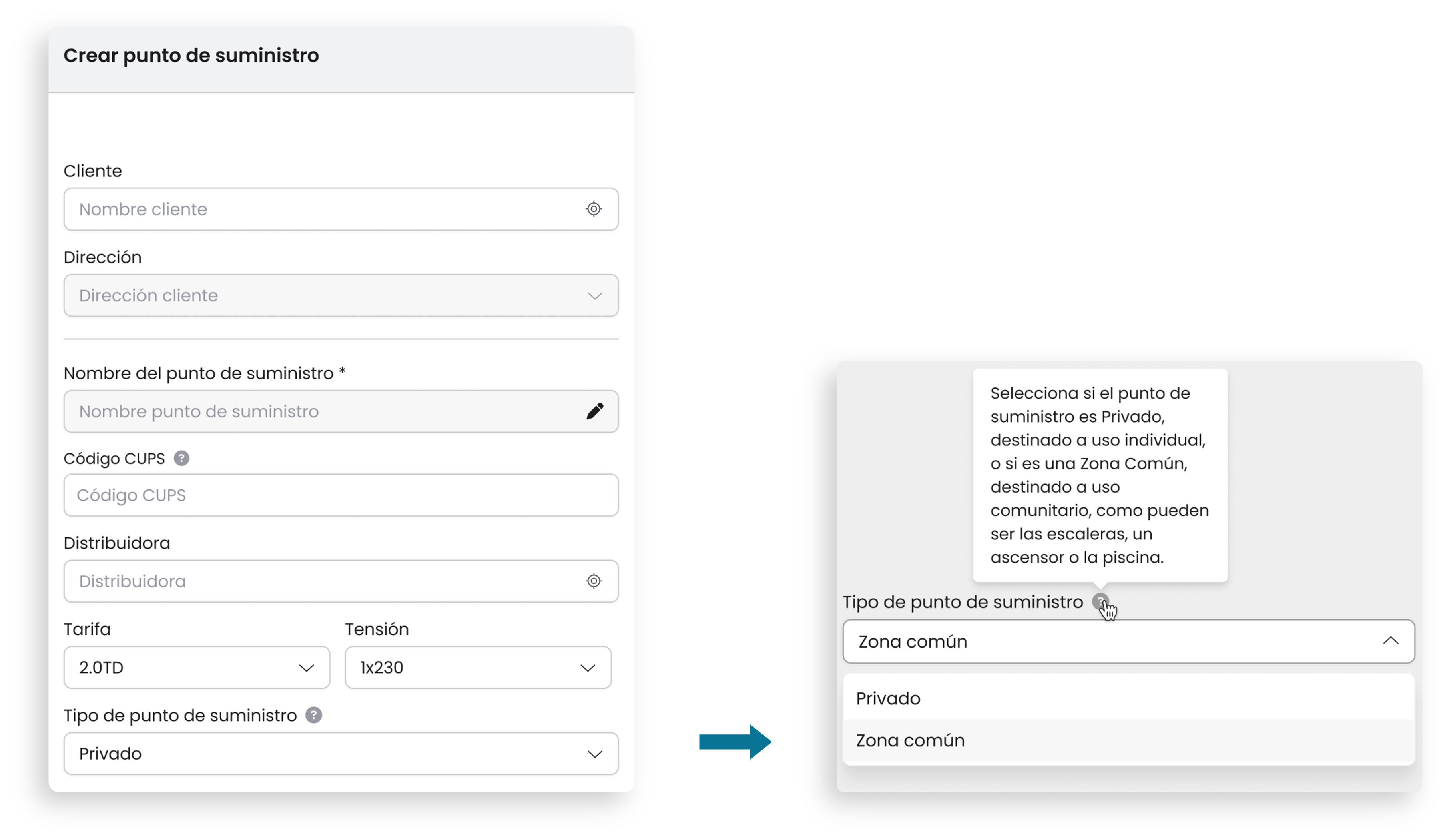Click help icon beside Tipo de punto de suministro in form
Screen dimensions: 1449x840
pos(313,715)
